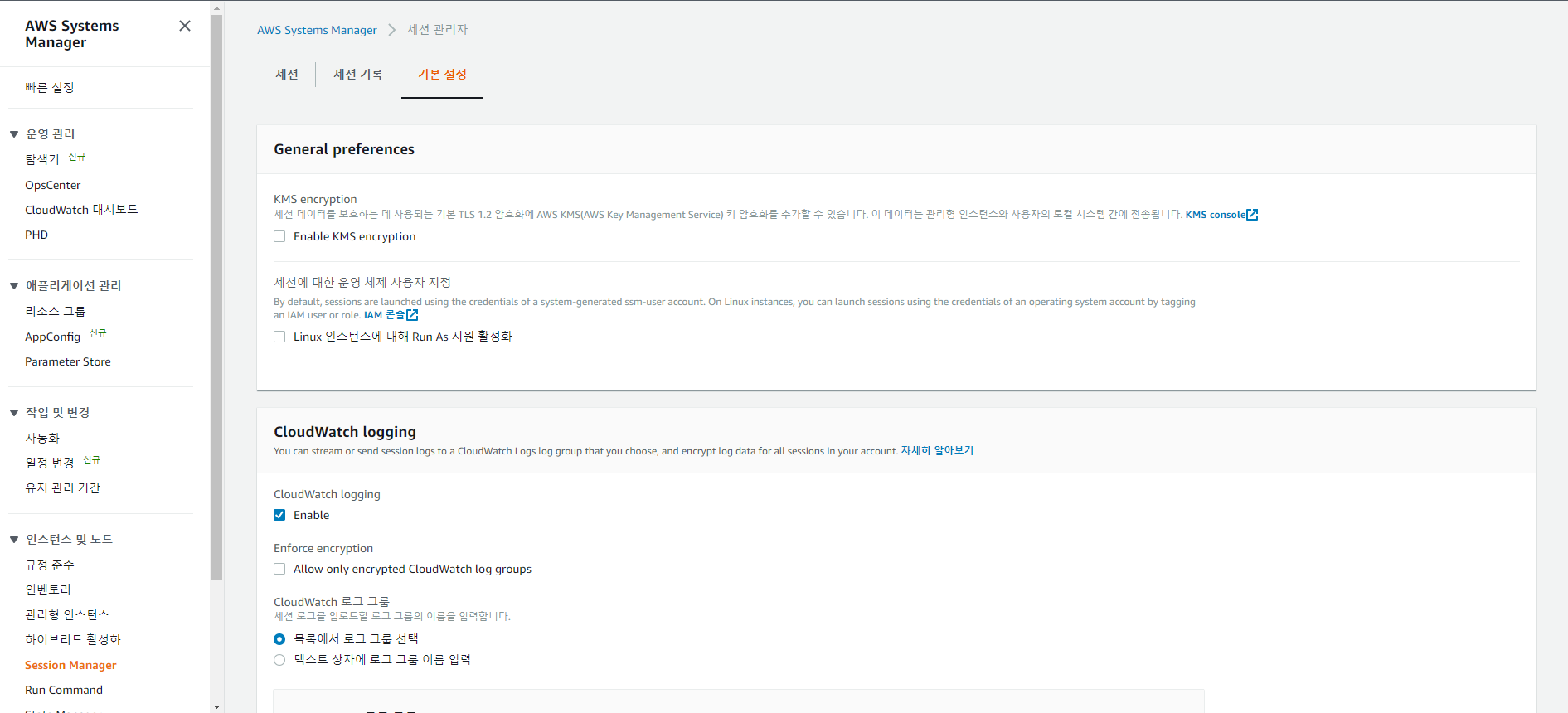Image resolution: width=1568 pixels, height=713 pixels.
Task: Click the CloudWatch logging section heading
Action: [x=345, y=432]
